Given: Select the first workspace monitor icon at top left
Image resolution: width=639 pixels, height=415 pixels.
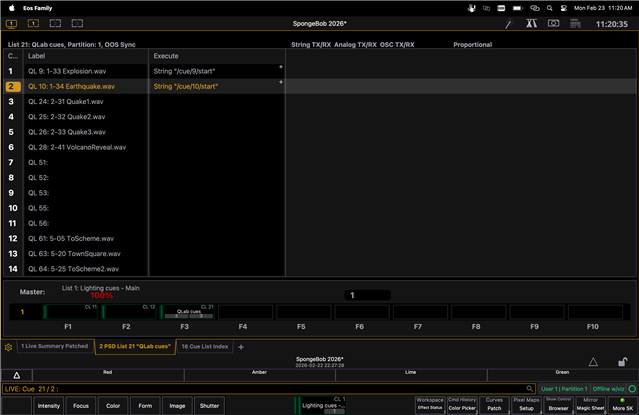Looking at the screenshot, I should point(10,22).
